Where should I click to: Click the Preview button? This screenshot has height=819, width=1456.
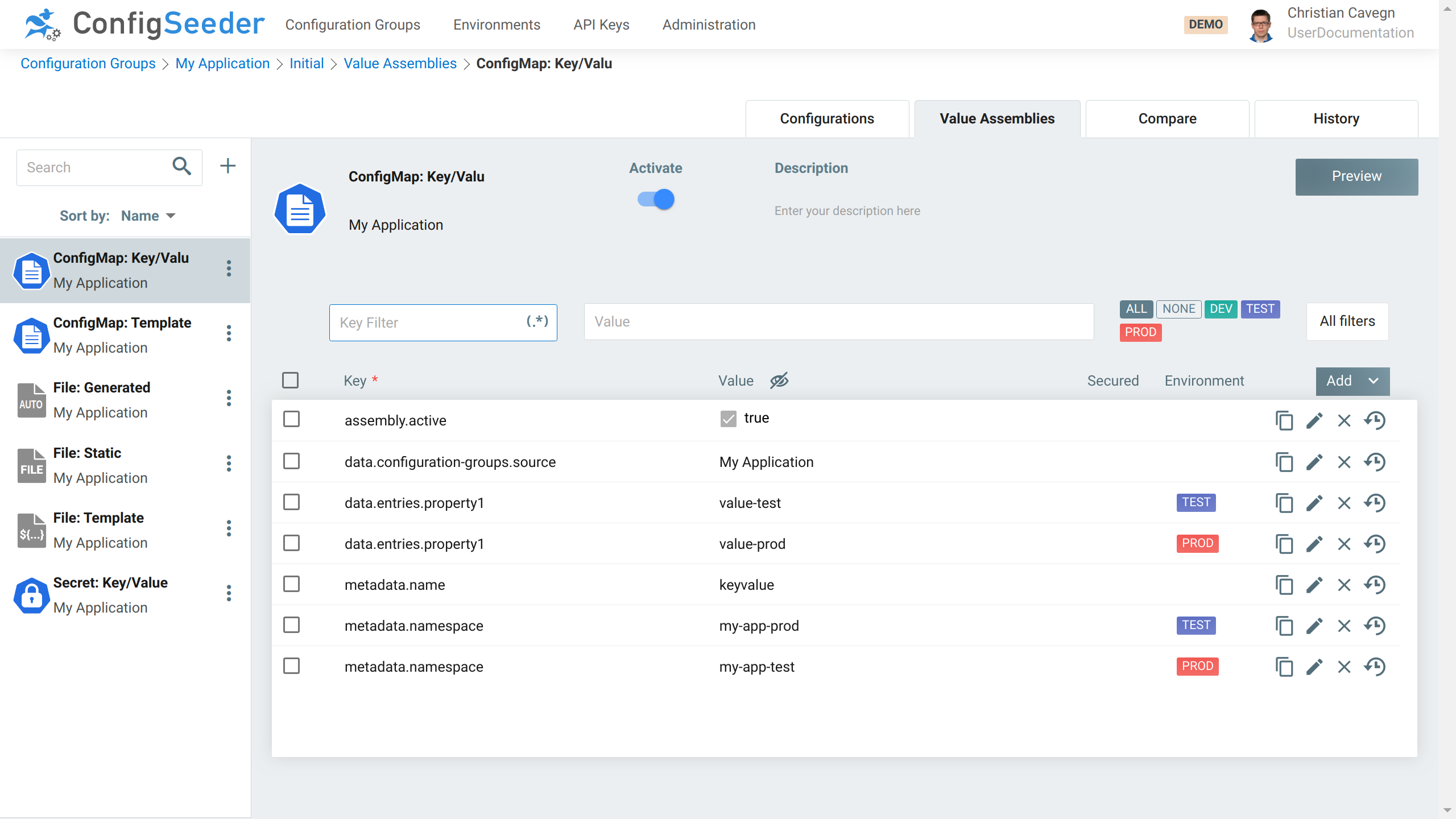click(x=1356, y=176)
